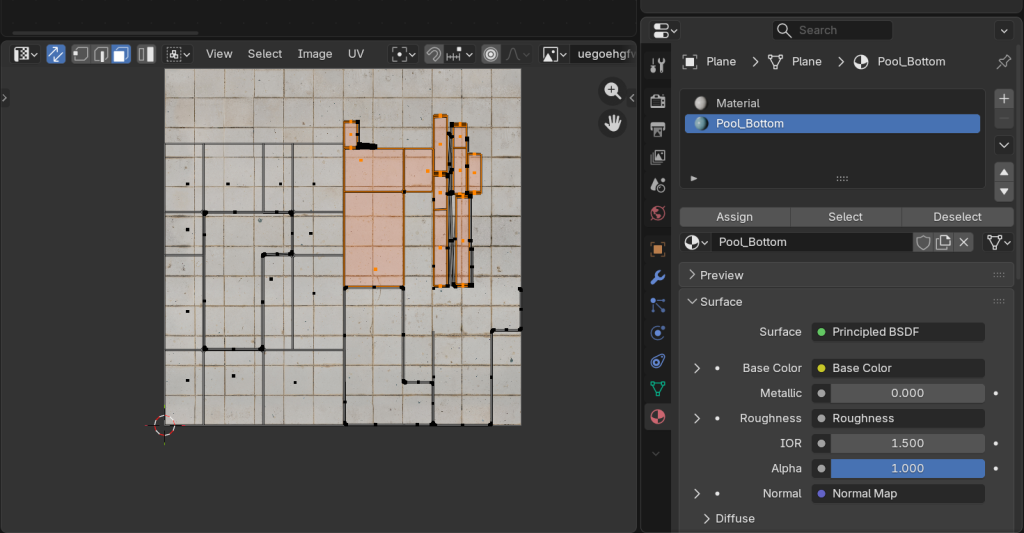Expand the Preview panel
This screenshot has width=1024, height=533.
pos(721,275)
